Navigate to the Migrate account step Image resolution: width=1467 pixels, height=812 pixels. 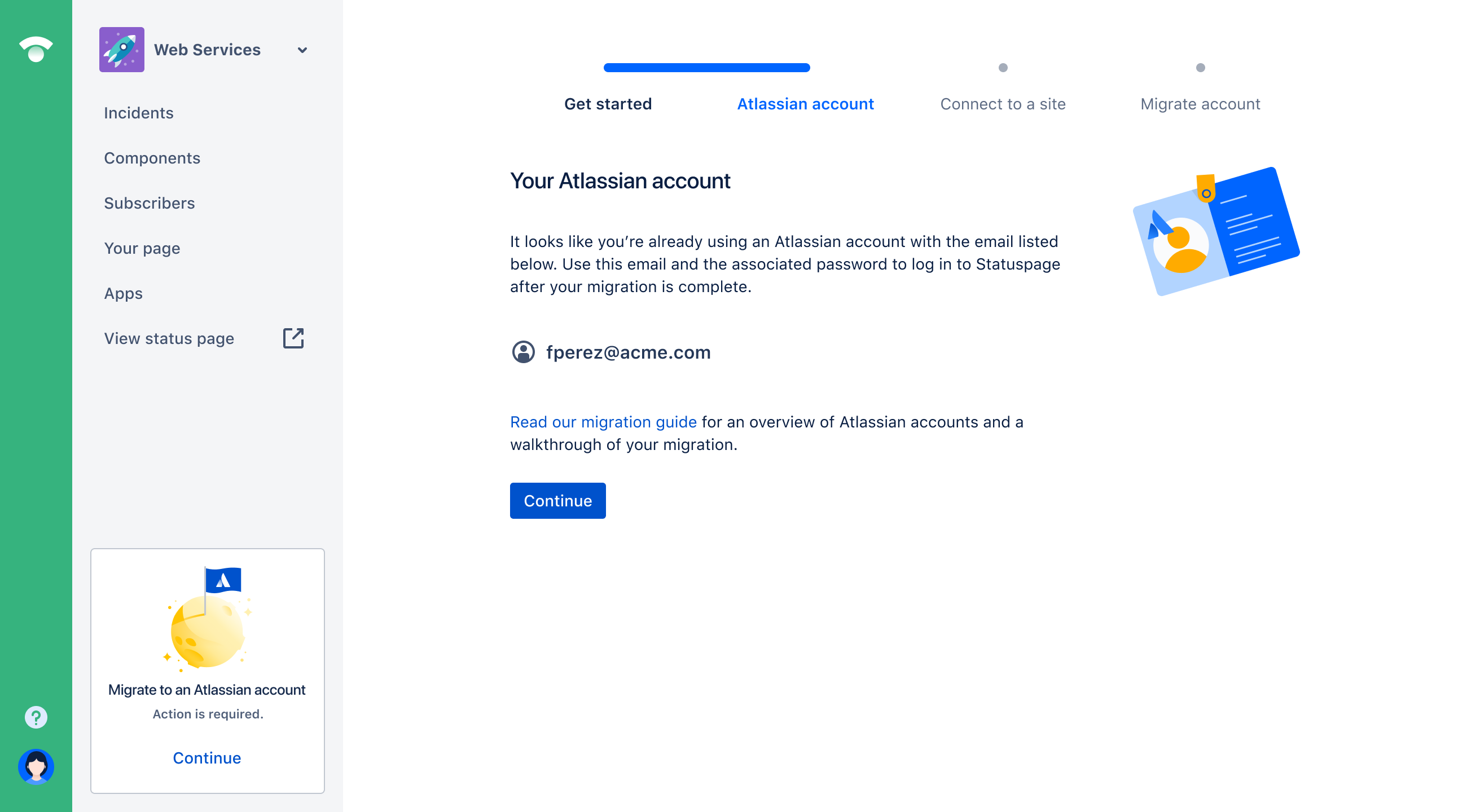pos(1200,103)
